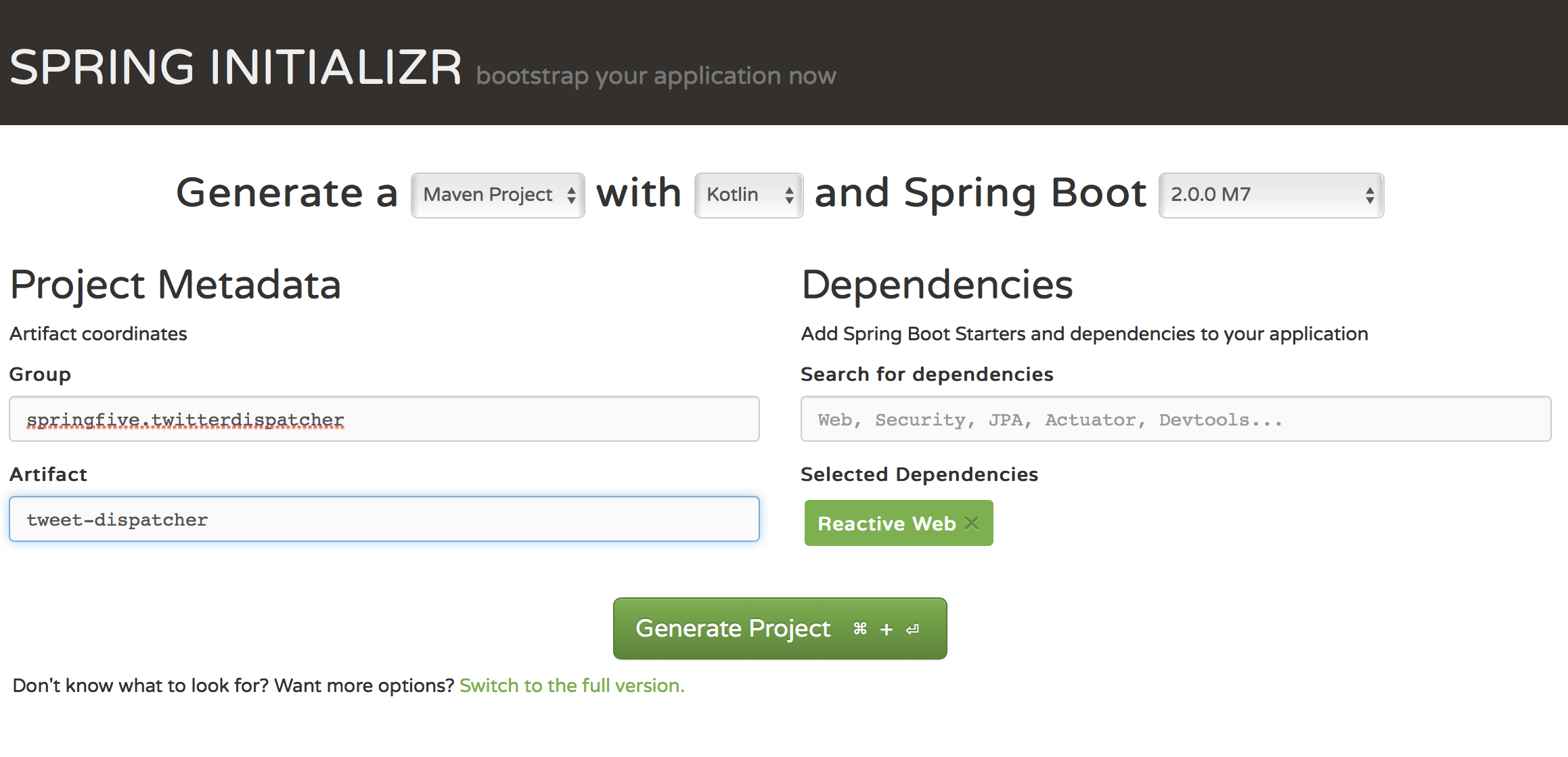Click the Group field label

40,374
